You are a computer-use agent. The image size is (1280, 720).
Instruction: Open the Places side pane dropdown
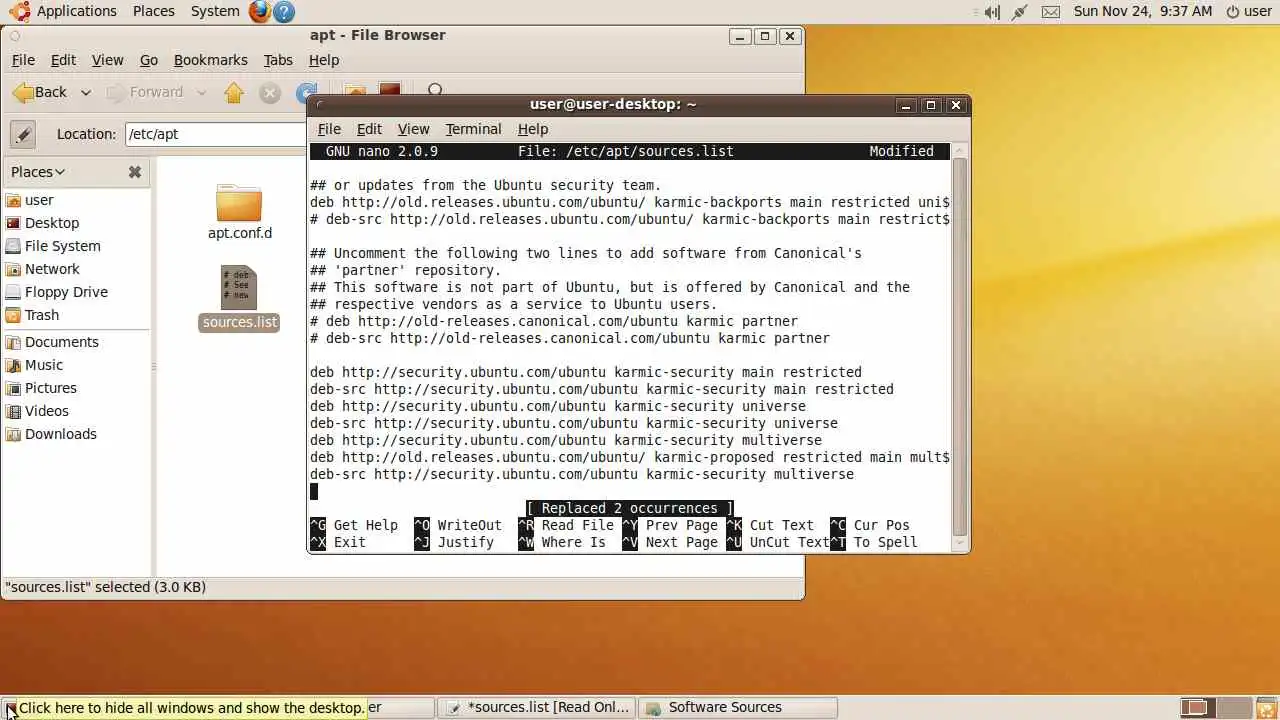point(38,172)
